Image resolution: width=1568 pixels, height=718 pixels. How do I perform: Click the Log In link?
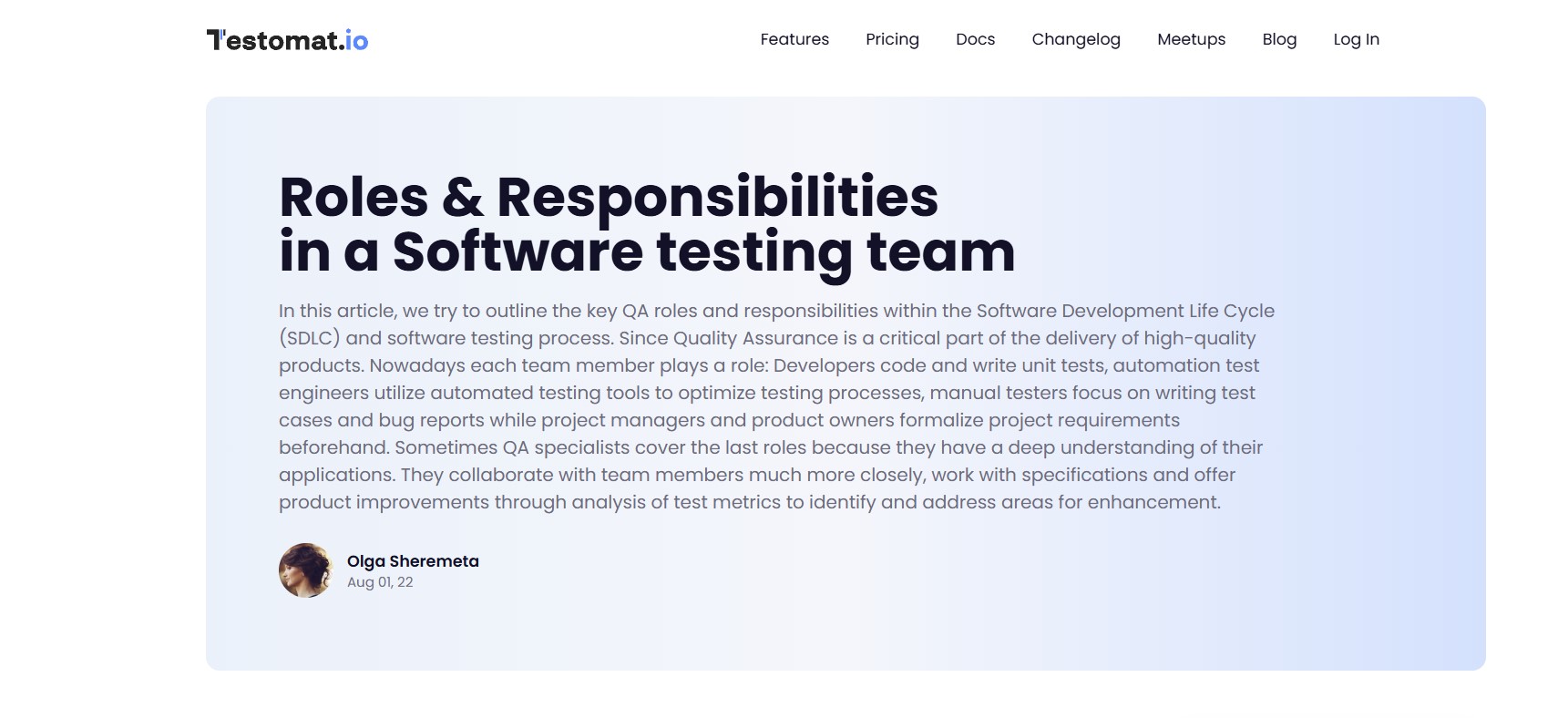[x=1356, y=39]
